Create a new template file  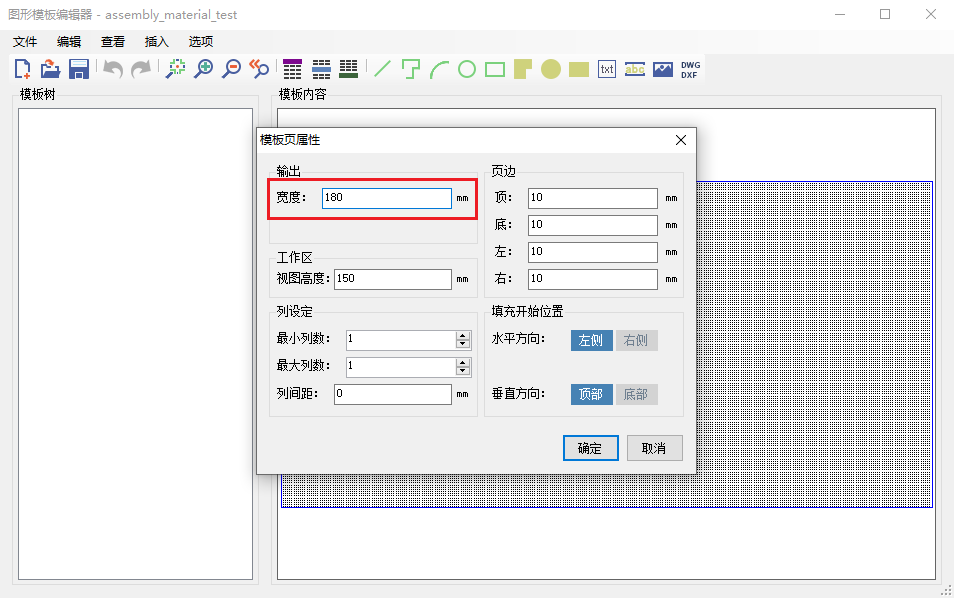[x=23, y=69]
